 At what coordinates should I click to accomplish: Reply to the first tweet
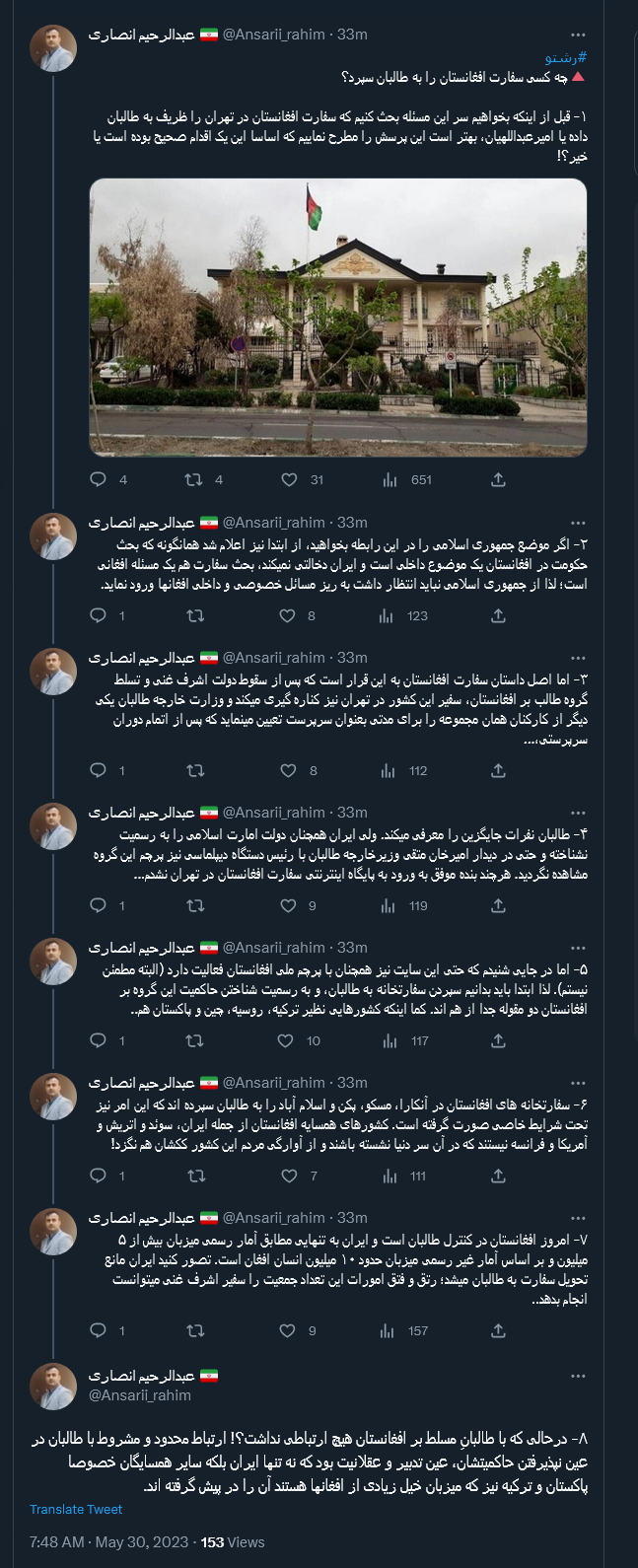[97, 479]
